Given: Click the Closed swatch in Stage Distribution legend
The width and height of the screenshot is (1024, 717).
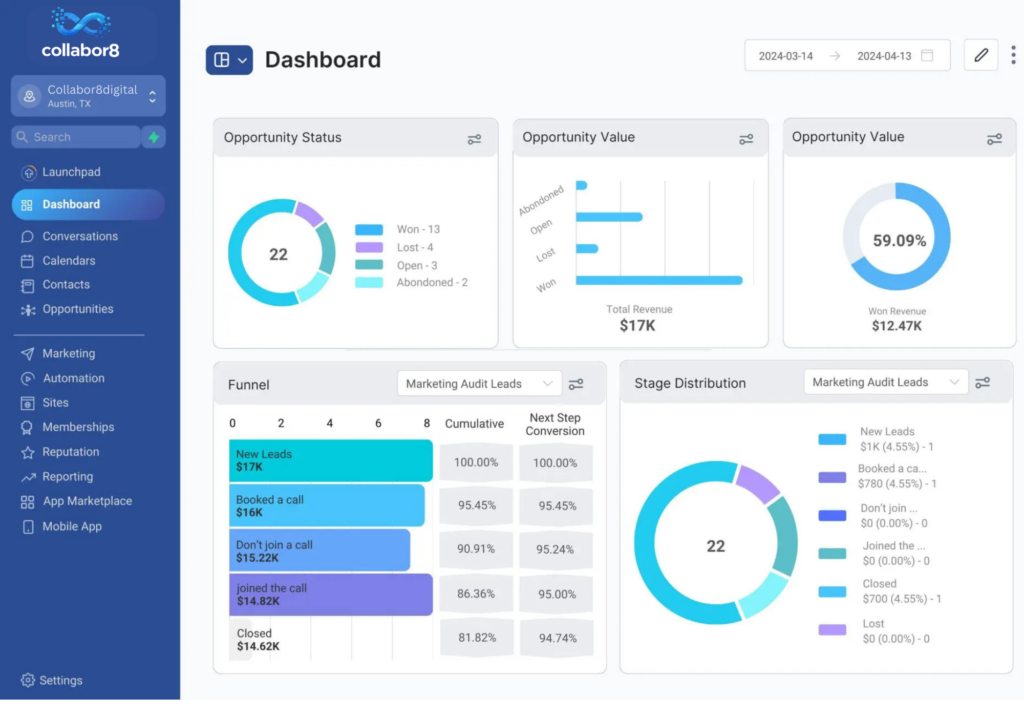Looking at the screenshot, I should 832,592.
